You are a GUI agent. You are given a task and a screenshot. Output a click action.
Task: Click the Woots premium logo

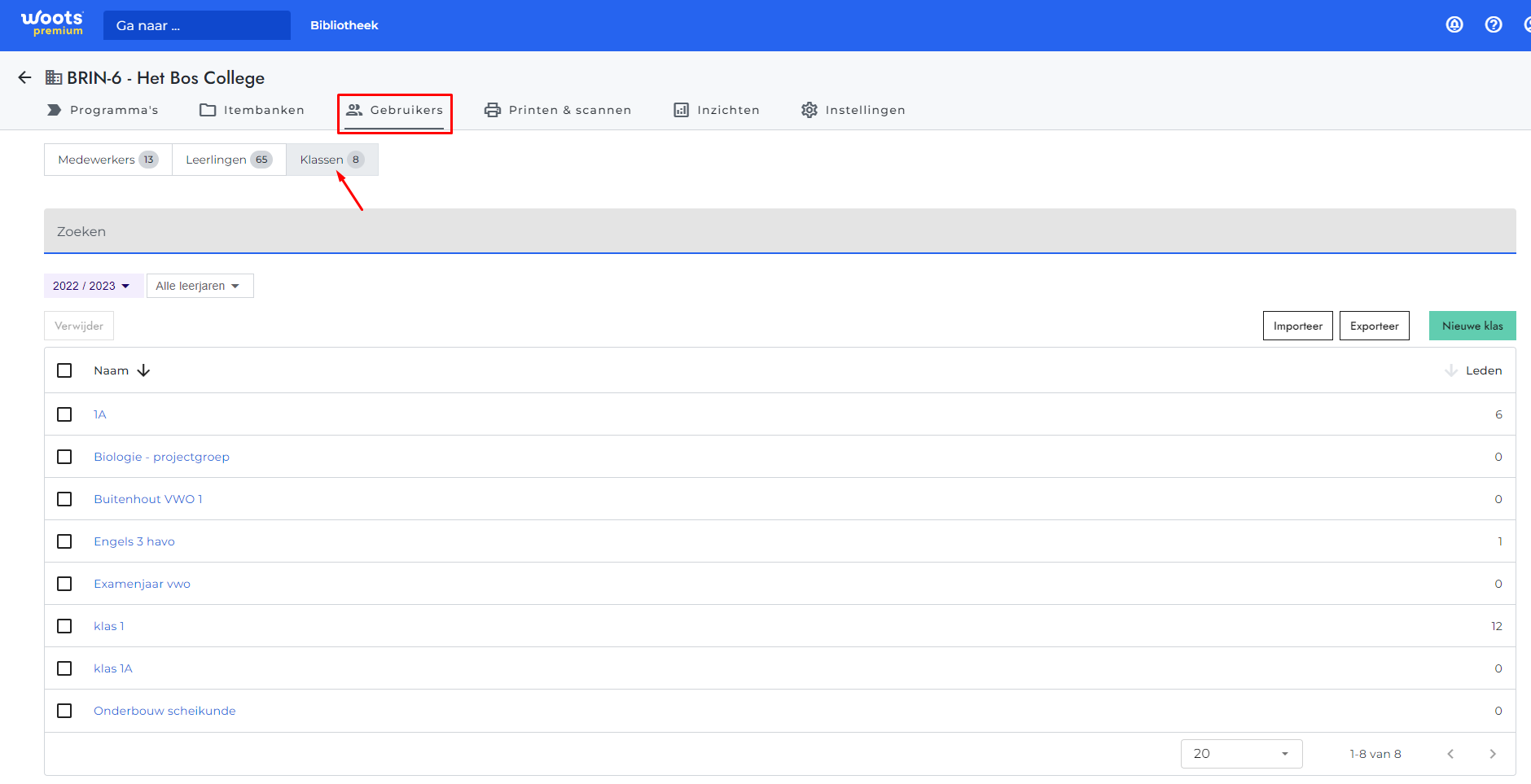click(x=52, y=24)
